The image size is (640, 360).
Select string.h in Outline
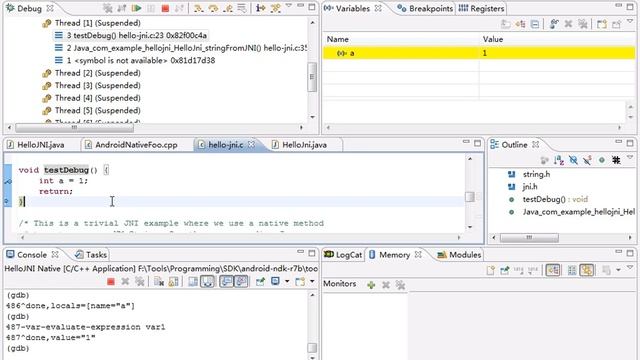[536, 174]
